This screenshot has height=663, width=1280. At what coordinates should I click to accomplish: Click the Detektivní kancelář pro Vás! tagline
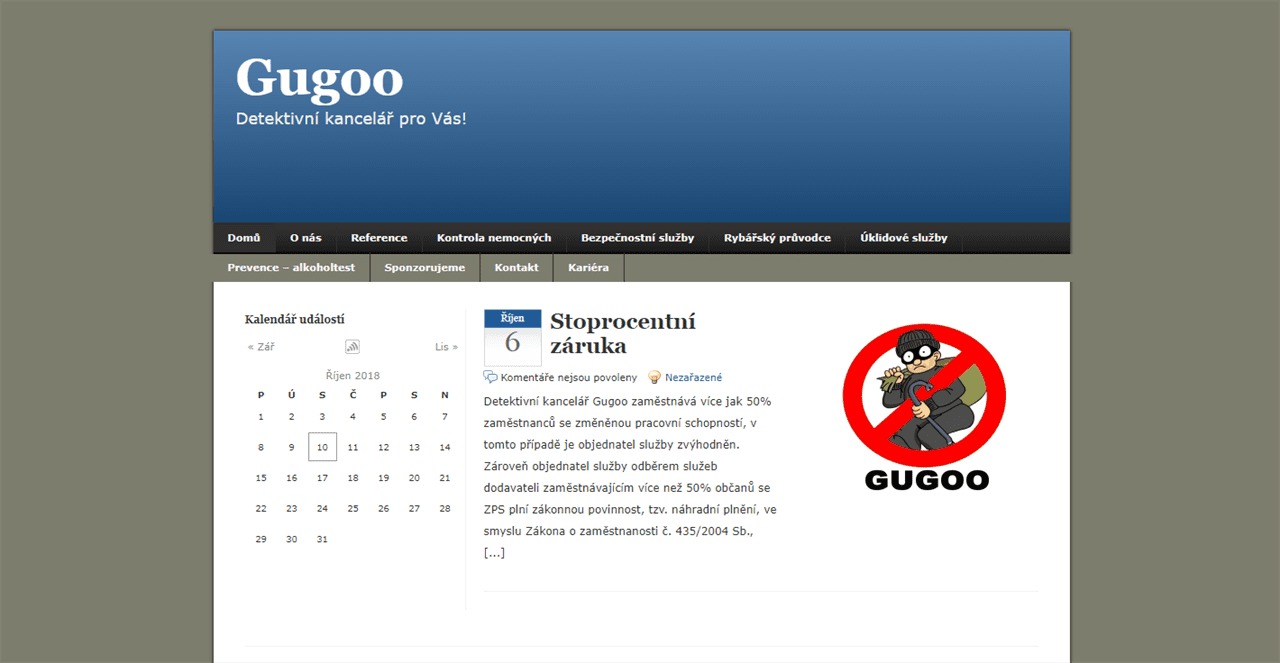click(351, 118)
